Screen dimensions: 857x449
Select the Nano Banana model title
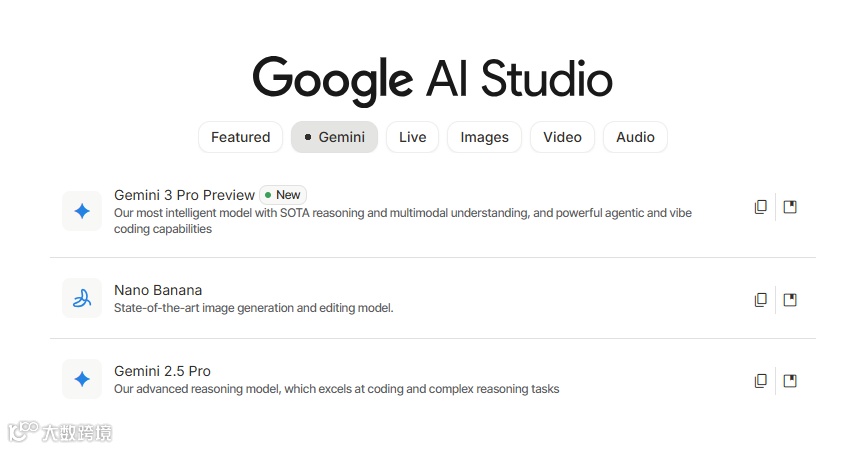click(158, 290)
